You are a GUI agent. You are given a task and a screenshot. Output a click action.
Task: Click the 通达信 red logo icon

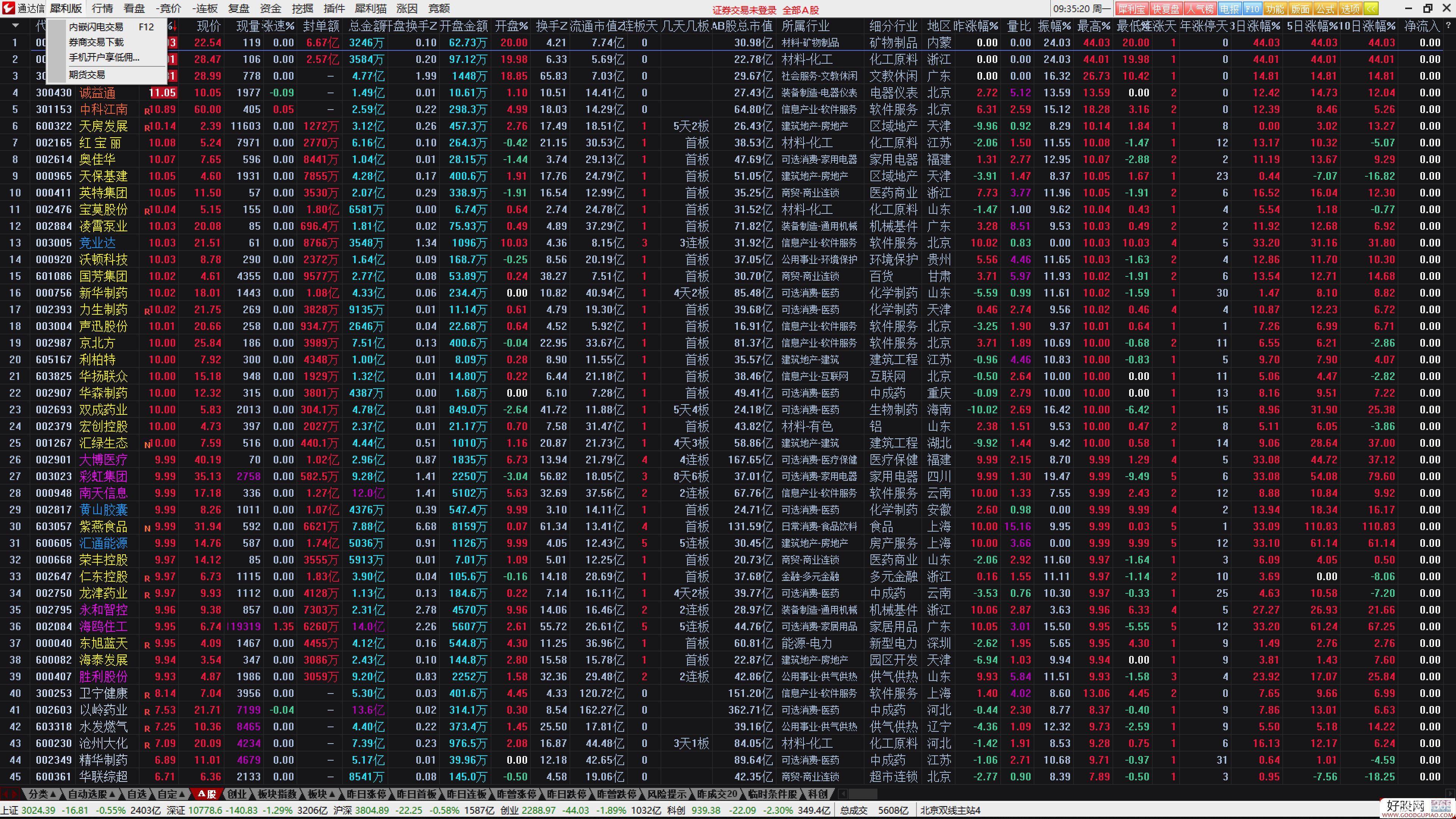coord(8,8)
